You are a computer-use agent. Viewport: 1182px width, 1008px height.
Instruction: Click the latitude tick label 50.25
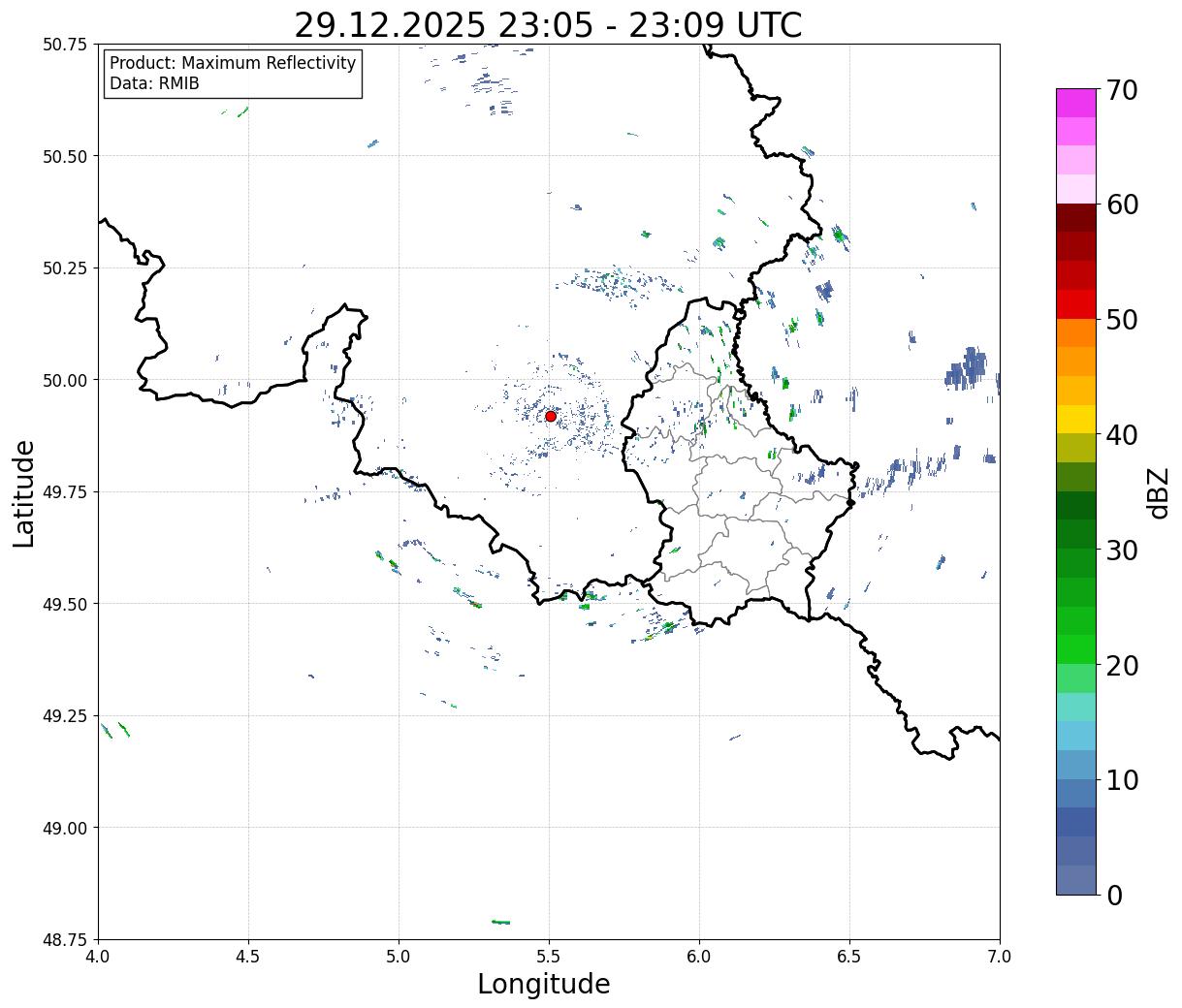(64, 268)
